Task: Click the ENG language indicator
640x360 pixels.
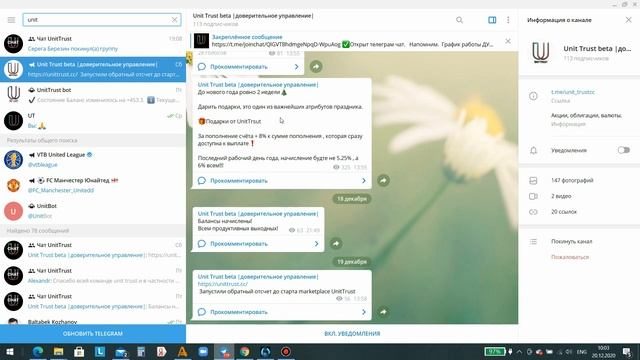Action: (581, 352)
